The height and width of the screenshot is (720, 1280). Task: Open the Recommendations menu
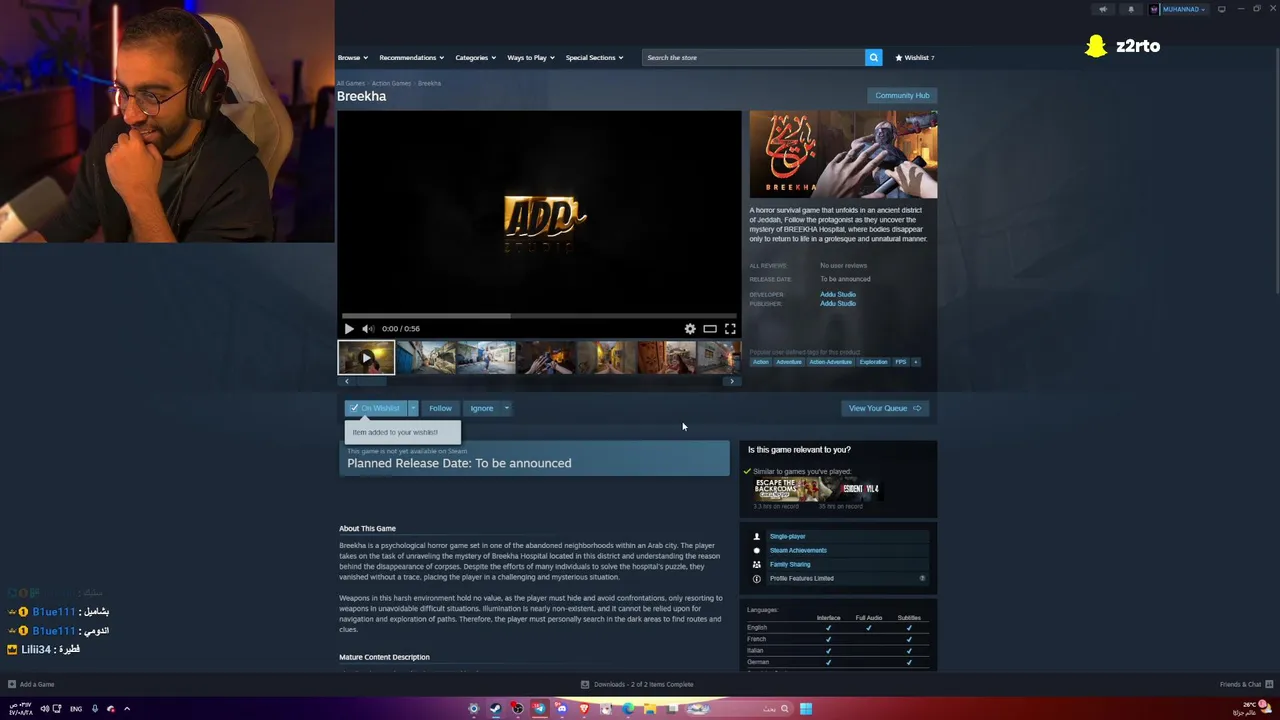[411, 58]
